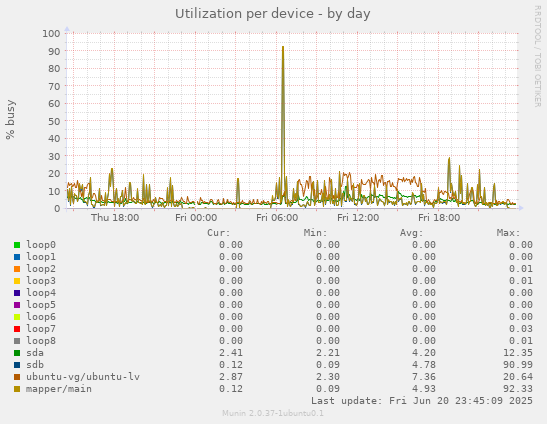The image size is (547, 424).
Task: Click the 50 y-axis tick label
Action: [x=54, y=121]
